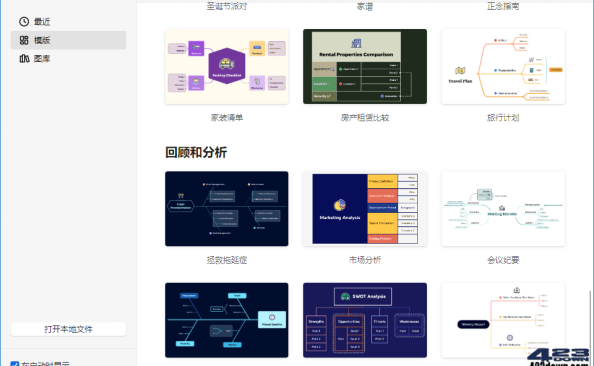Click the 旅行计划 template label
The height and width of the screenshot is (366, 594).
503,118
